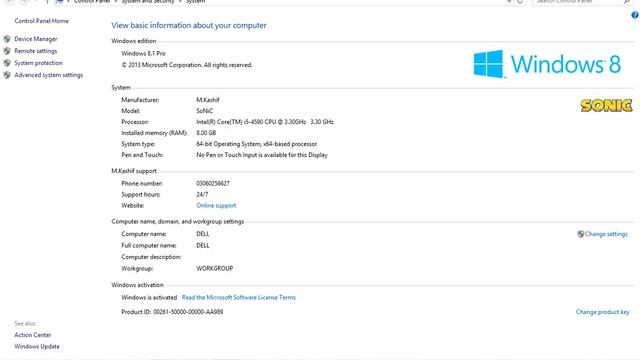Screen dimensions: 640x360
Task: Select the '24/7' support hours value
Action: point(202,195)
